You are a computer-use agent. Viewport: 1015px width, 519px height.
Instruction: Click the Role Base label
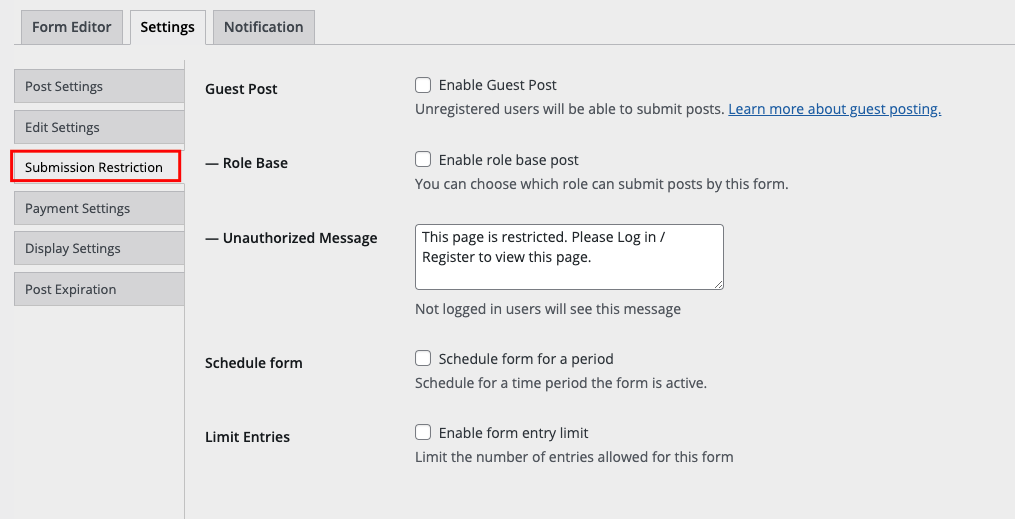tap(246, 163)
